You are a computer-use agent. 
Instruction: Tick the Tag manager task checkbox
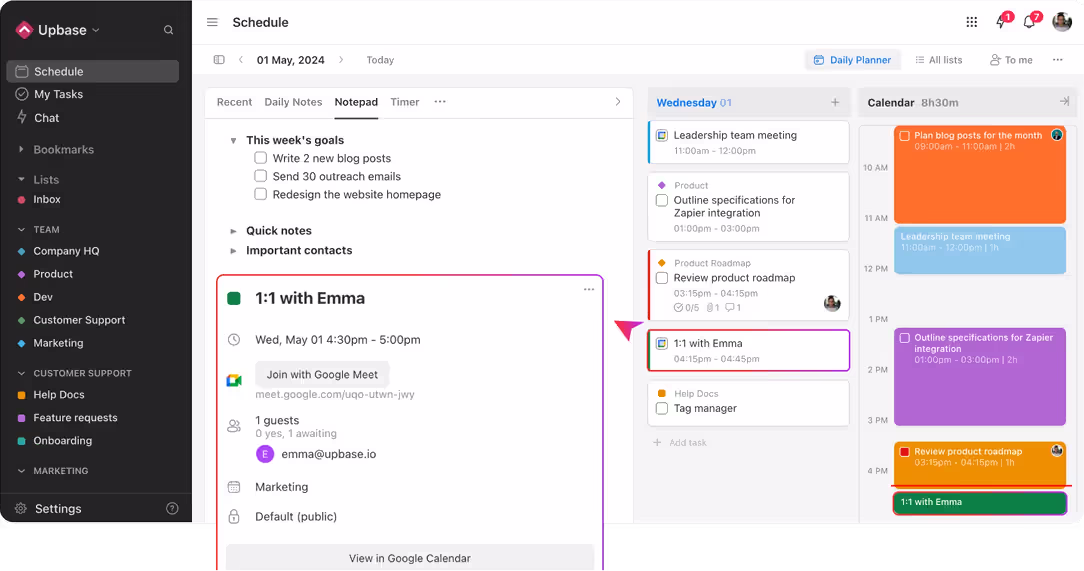pyautogui.click(x=662, y=408)
